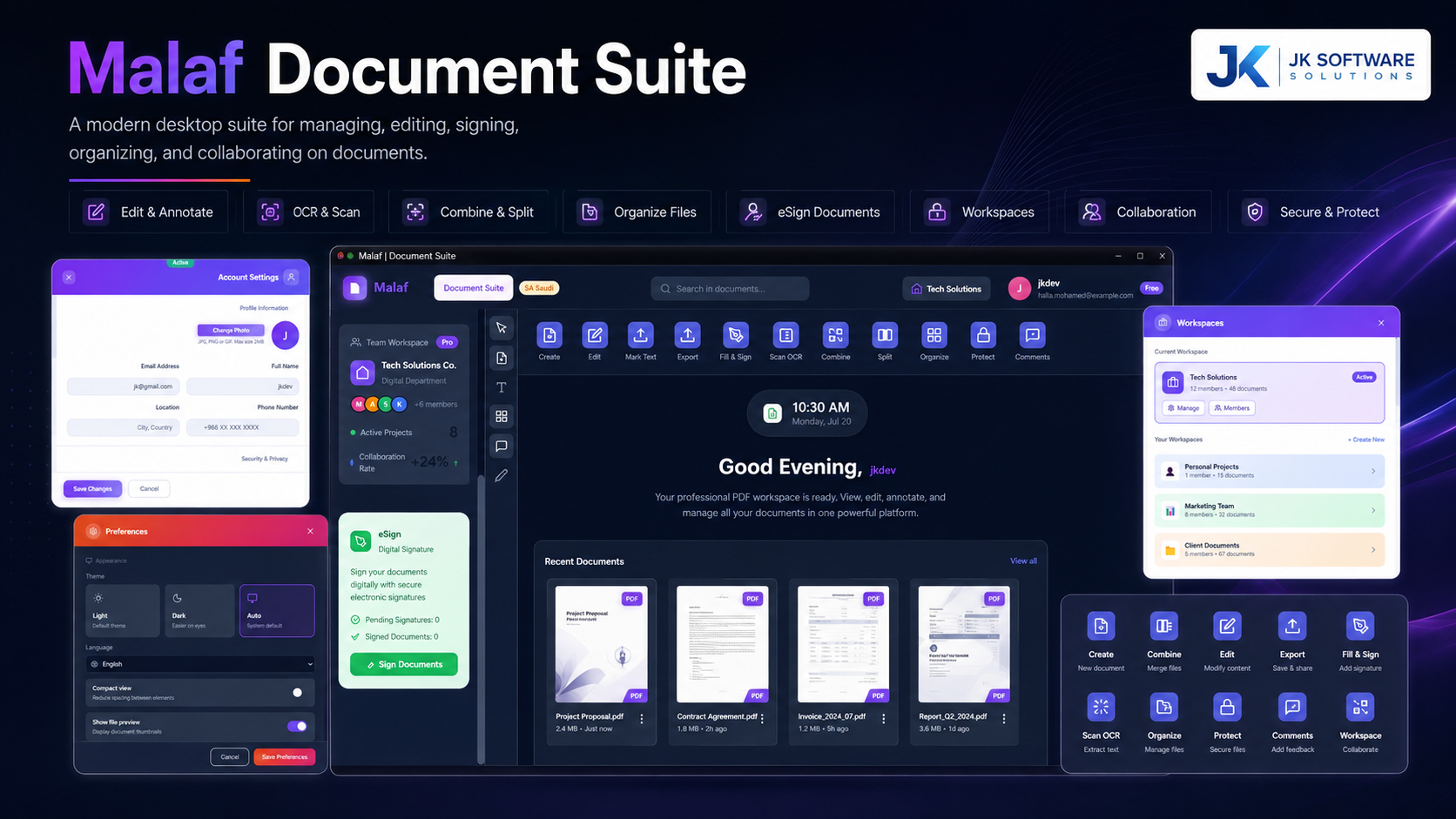Screen dimensions: 1456x819
Task: Choose the Mark Text tool
Action: point(640,335)
